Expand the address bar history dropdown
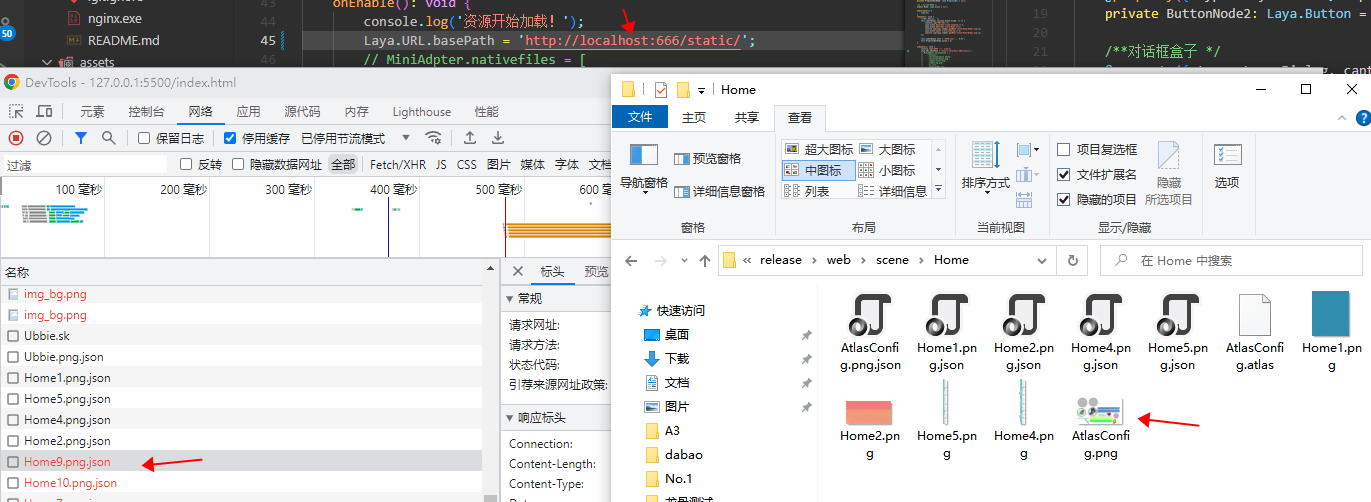The height and width of the screenshot is (502, 1371). (1042, 260)
